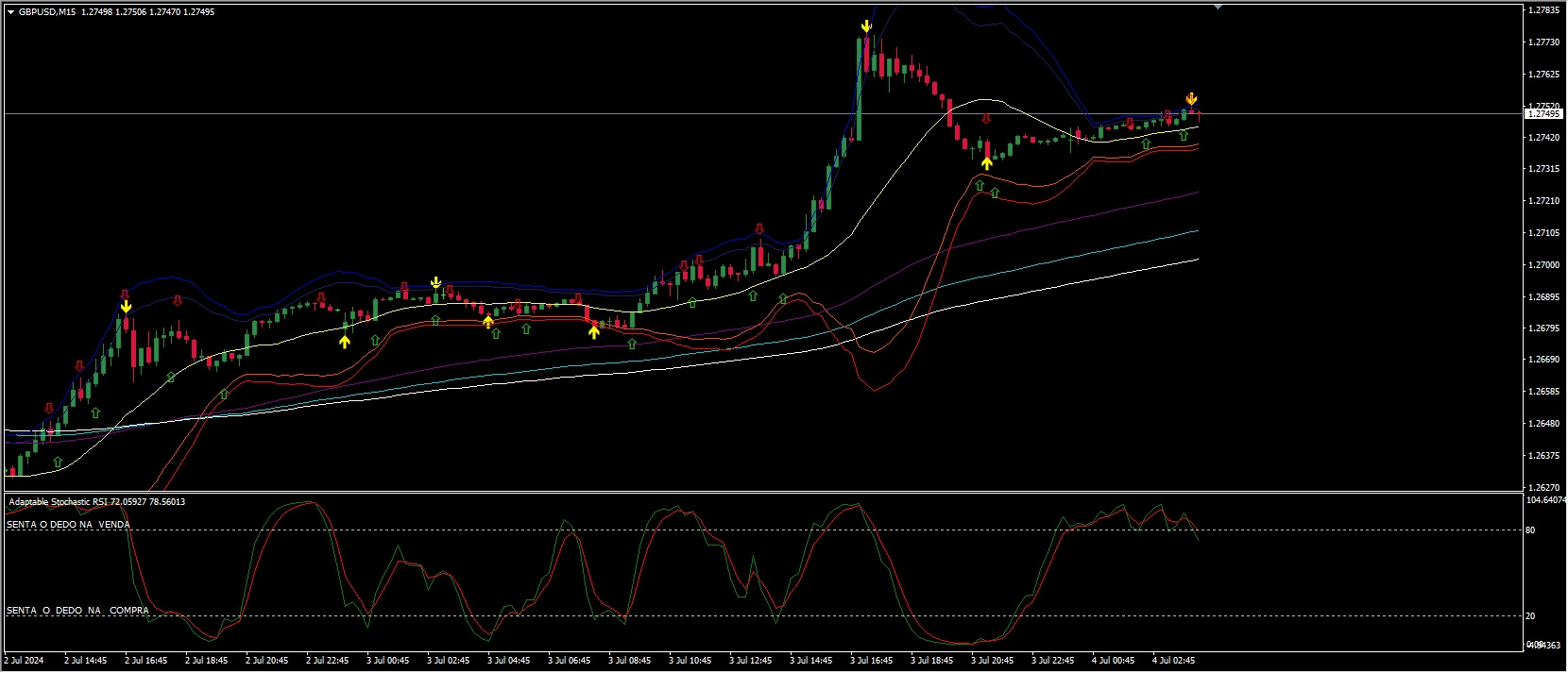Click the chart shift triangle marker at top
This screenshot has width=1568, height=673.
pyautogui.click(x=1218, y=8)
